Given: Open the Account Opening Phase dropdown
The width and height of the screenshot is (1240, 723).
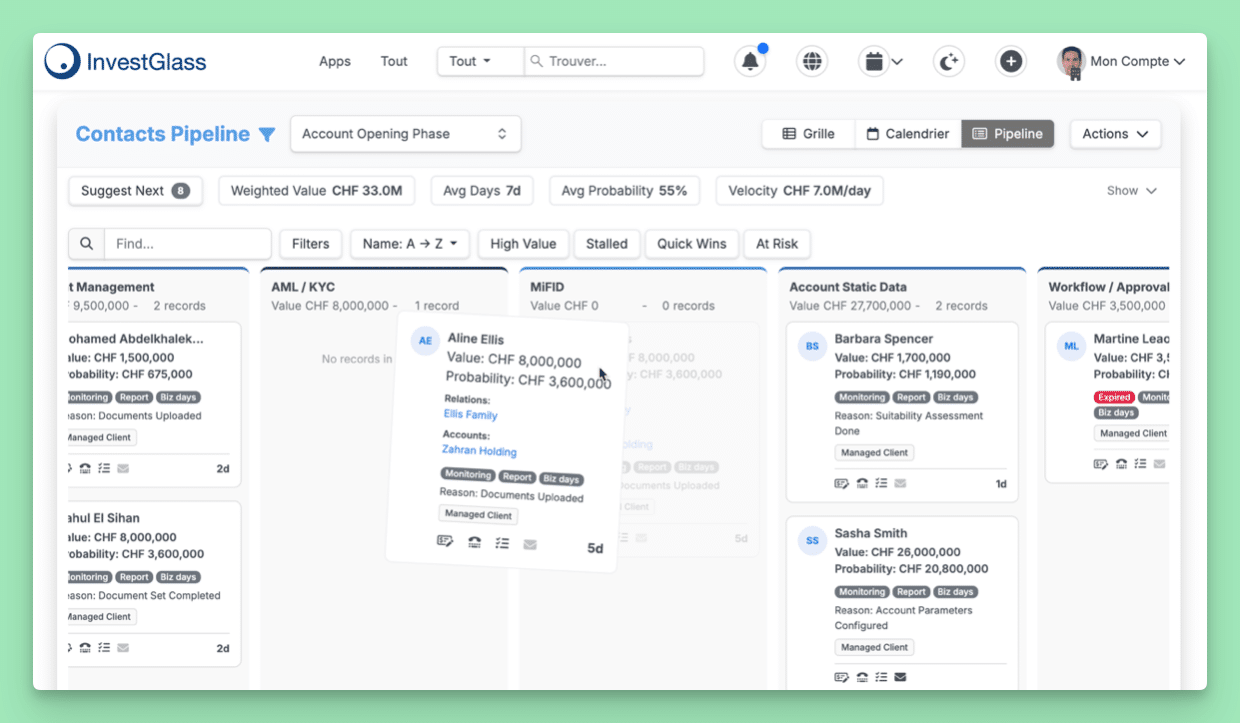Looking at the screenshot, I should tap(405, 134).
